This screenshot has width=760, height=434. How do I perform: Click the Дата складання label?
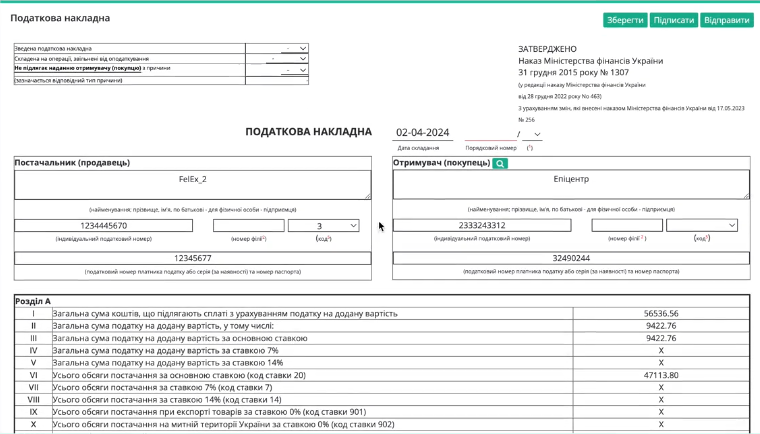[x=418, y=148]
